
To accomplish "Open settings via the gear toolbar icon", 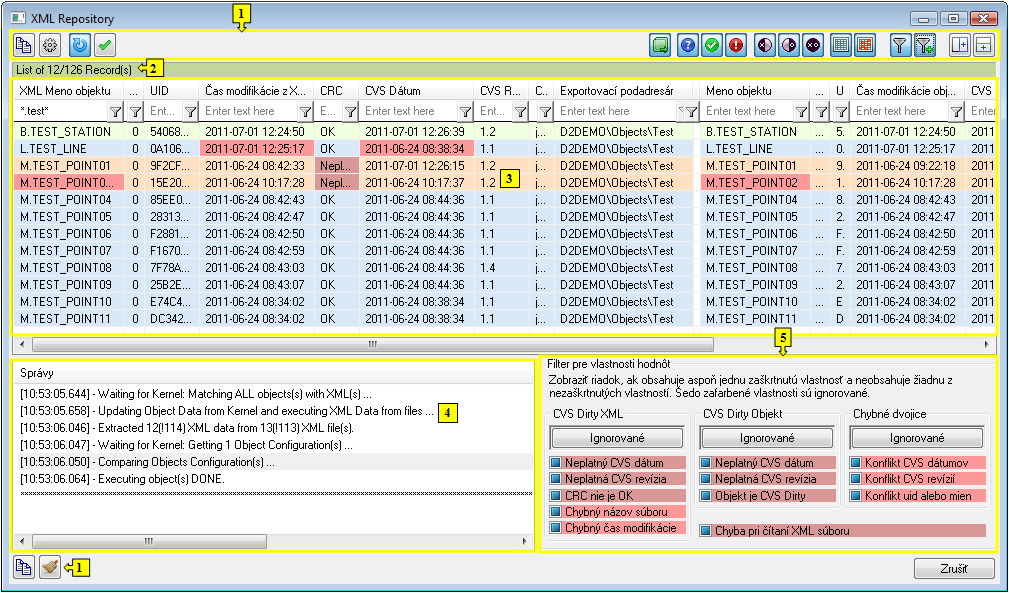I will 49,44.
